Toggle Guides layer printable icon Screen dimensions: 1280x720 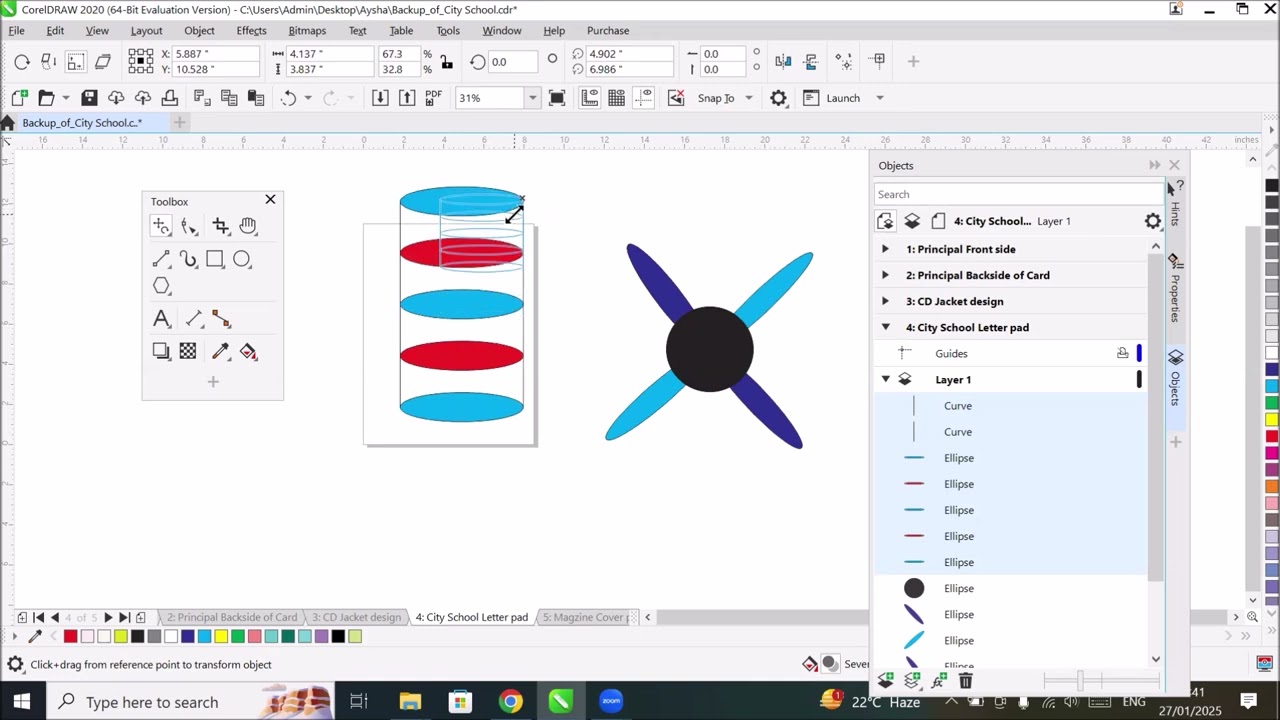tap(1123, 353)
